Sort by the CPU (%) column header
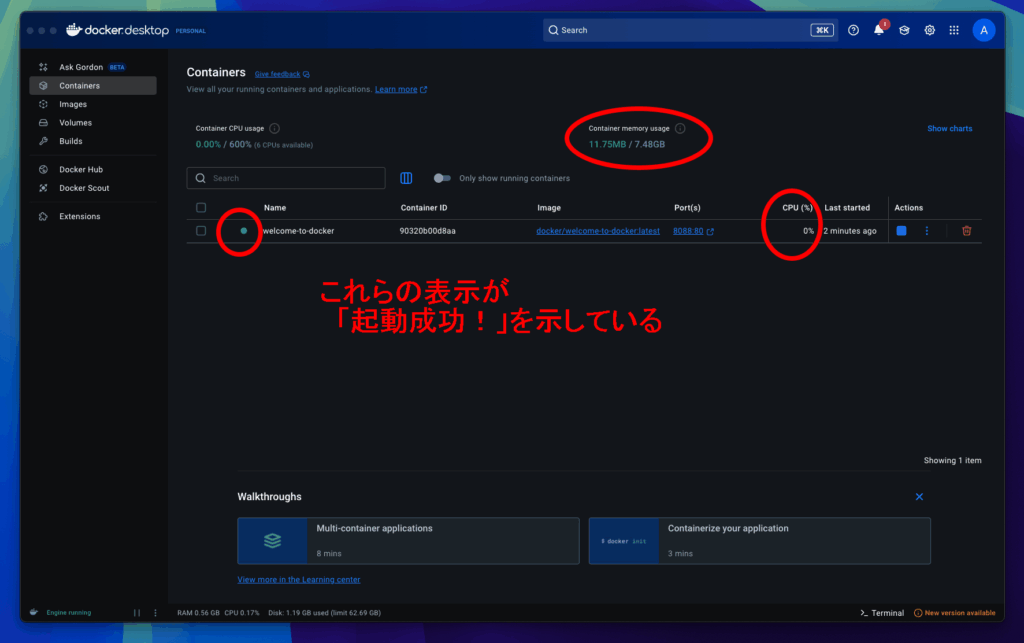Viewport: 1024px width, 643px height. coord(797,208)
